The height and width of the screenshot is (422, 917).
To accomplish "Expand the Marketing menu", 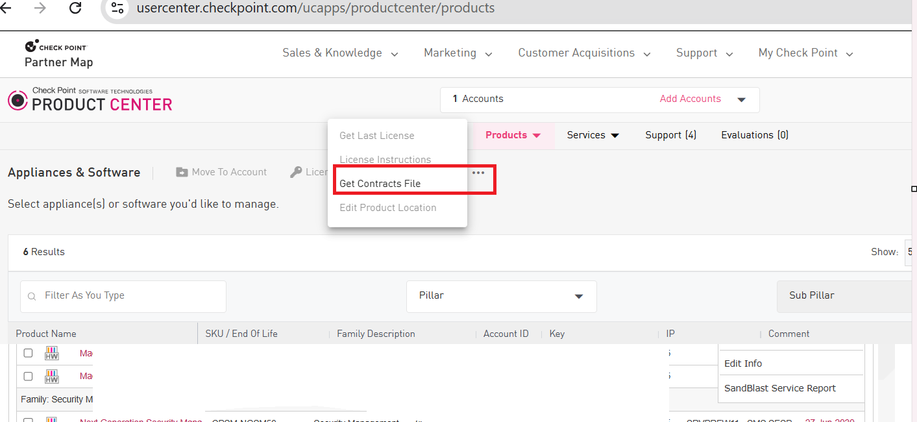I will point(458,53).
